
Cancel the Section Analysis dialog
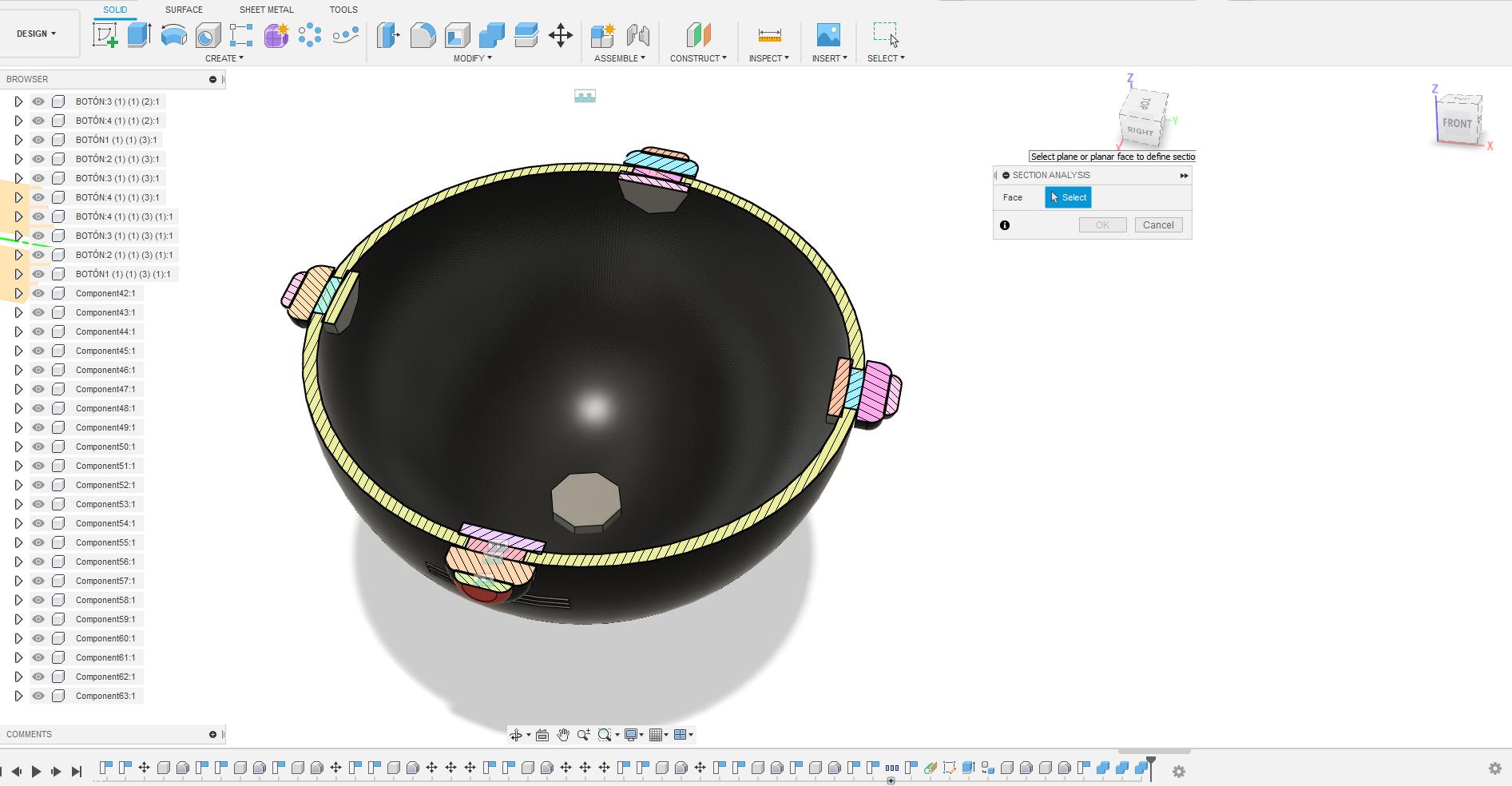pos(1158,225)
